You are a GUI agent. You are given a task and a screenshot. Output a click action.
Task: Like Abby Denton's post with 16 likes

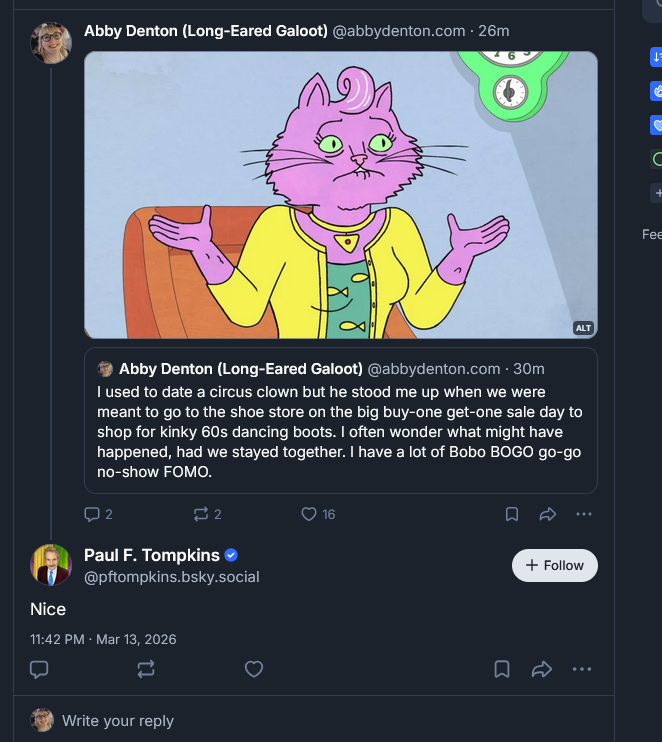point(309,514)
